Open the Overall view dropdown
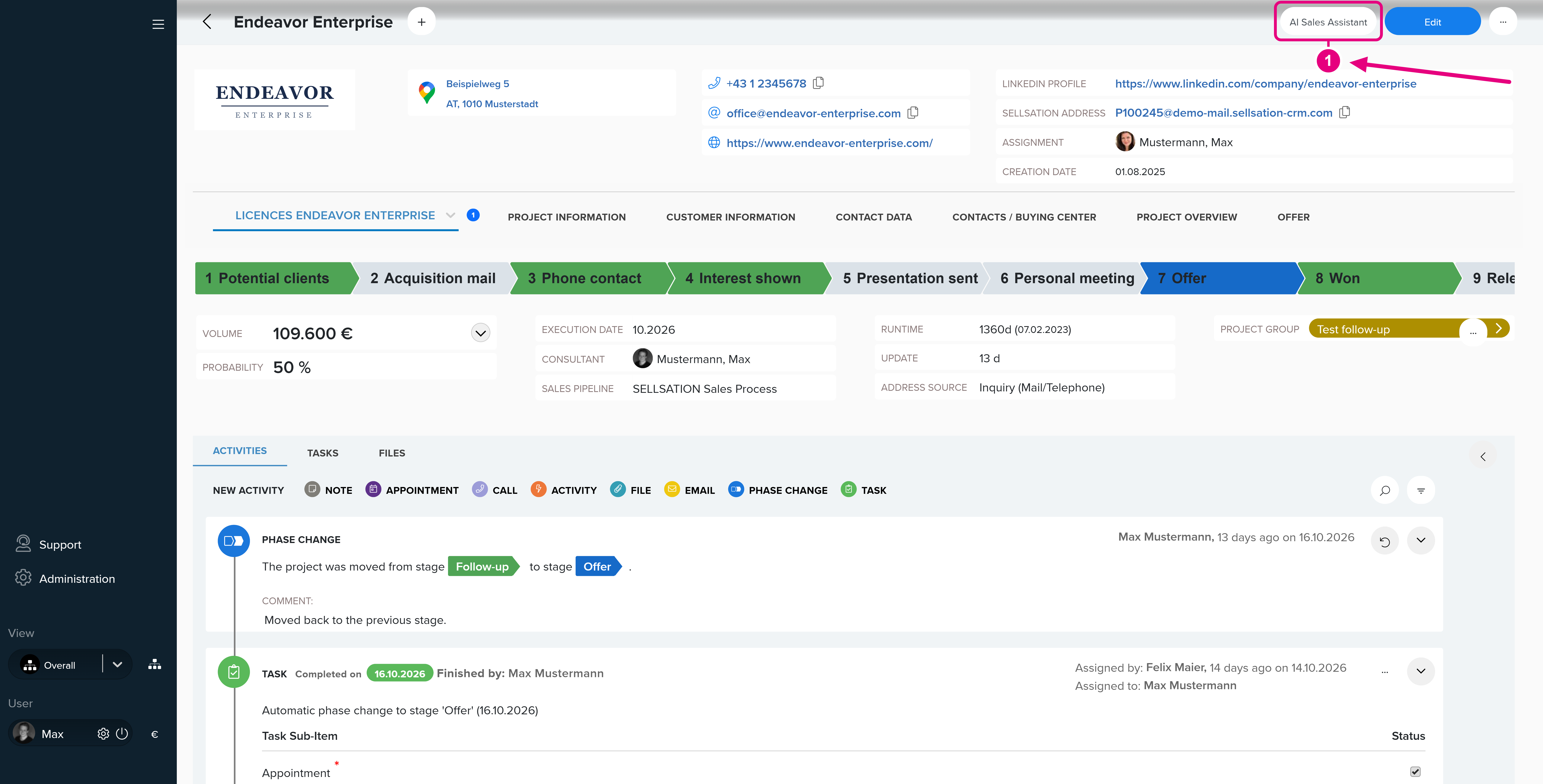The image size is (1543, 784). [x=117, y=664]
